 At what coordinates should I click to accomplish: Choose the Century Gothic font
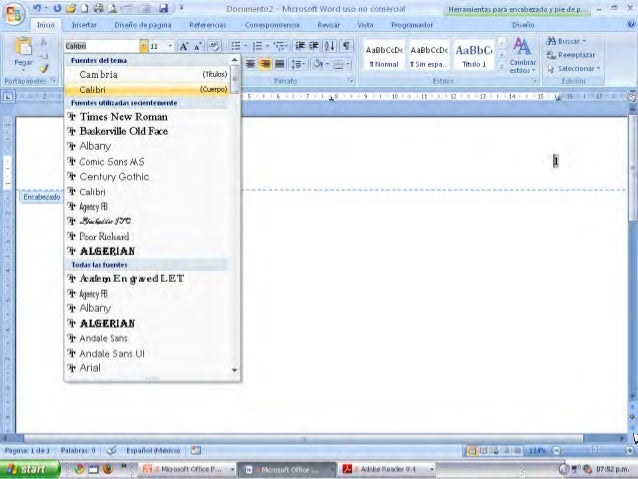(147, 177)
